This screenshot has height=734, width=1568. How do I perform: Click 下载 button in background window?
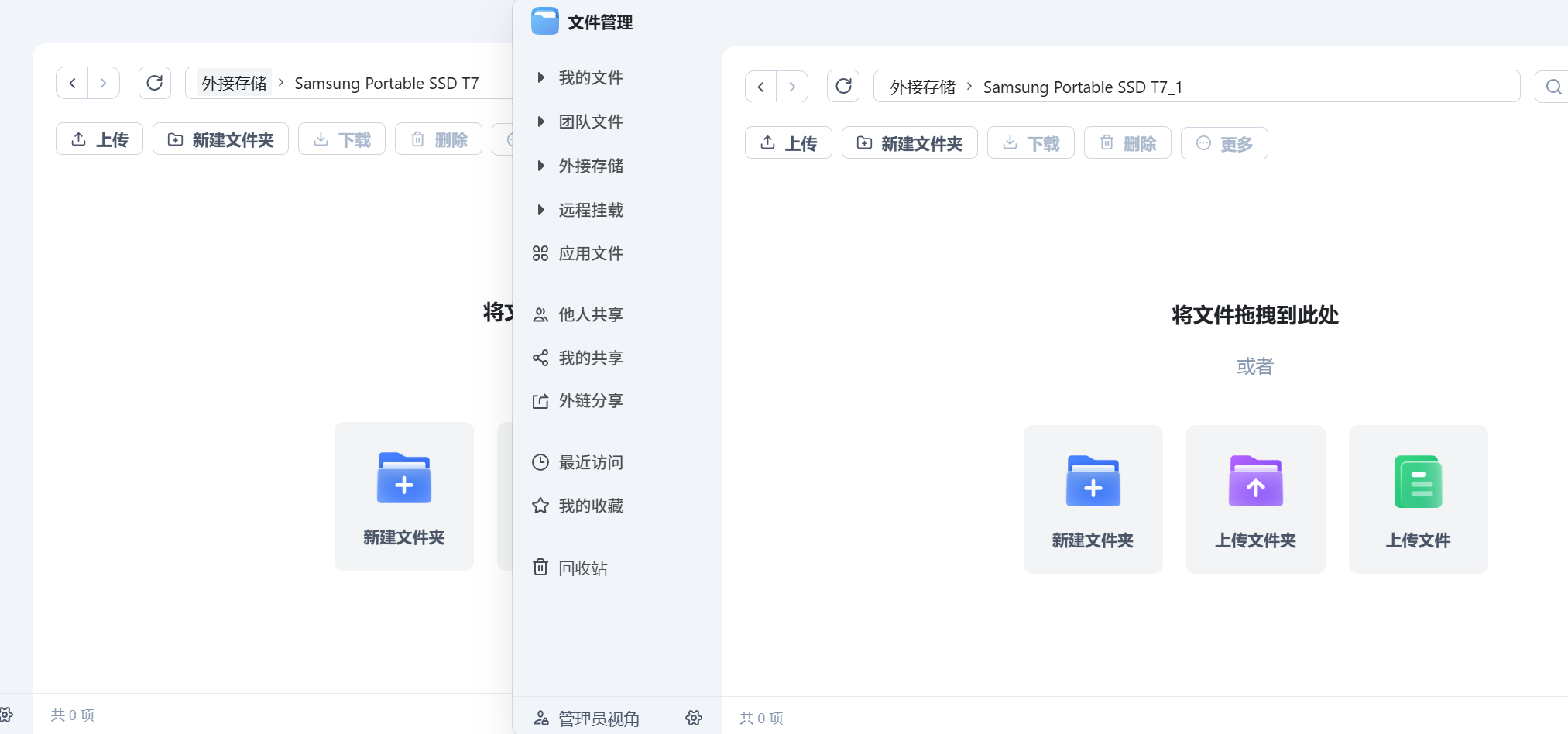tap(341, 139)
